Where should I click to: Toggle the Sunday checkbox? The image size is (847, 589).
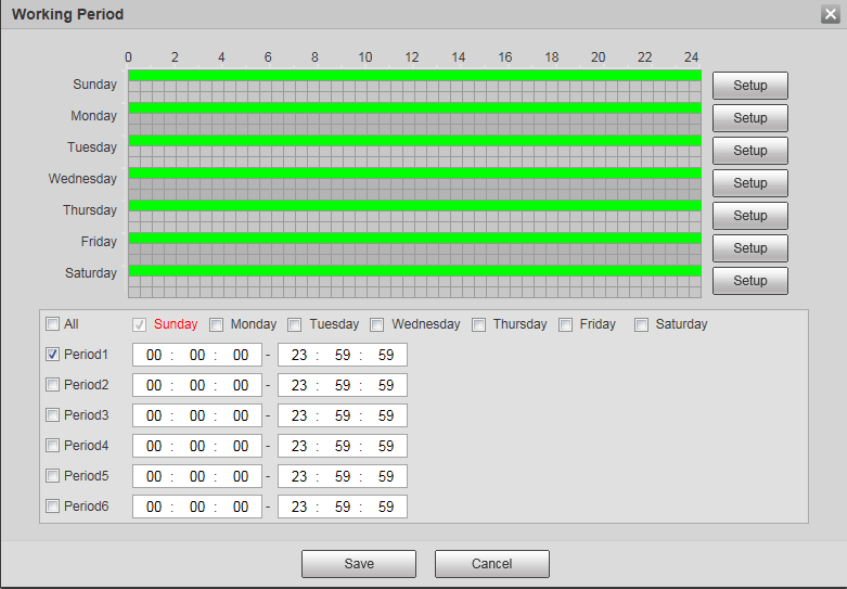(139, 325)
